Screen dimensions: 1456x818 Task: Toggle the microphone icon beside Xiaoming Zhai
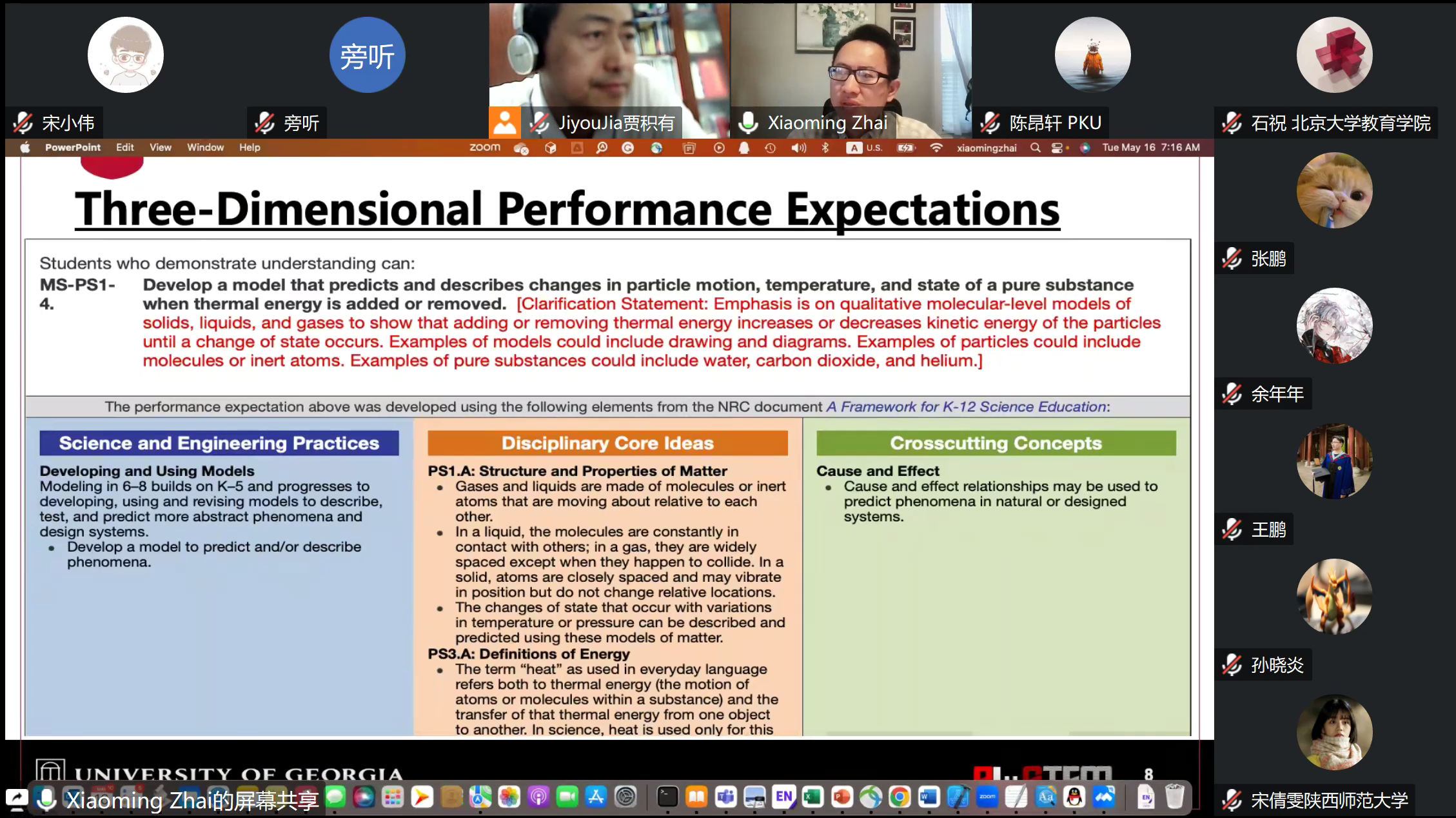coord(748,123)
